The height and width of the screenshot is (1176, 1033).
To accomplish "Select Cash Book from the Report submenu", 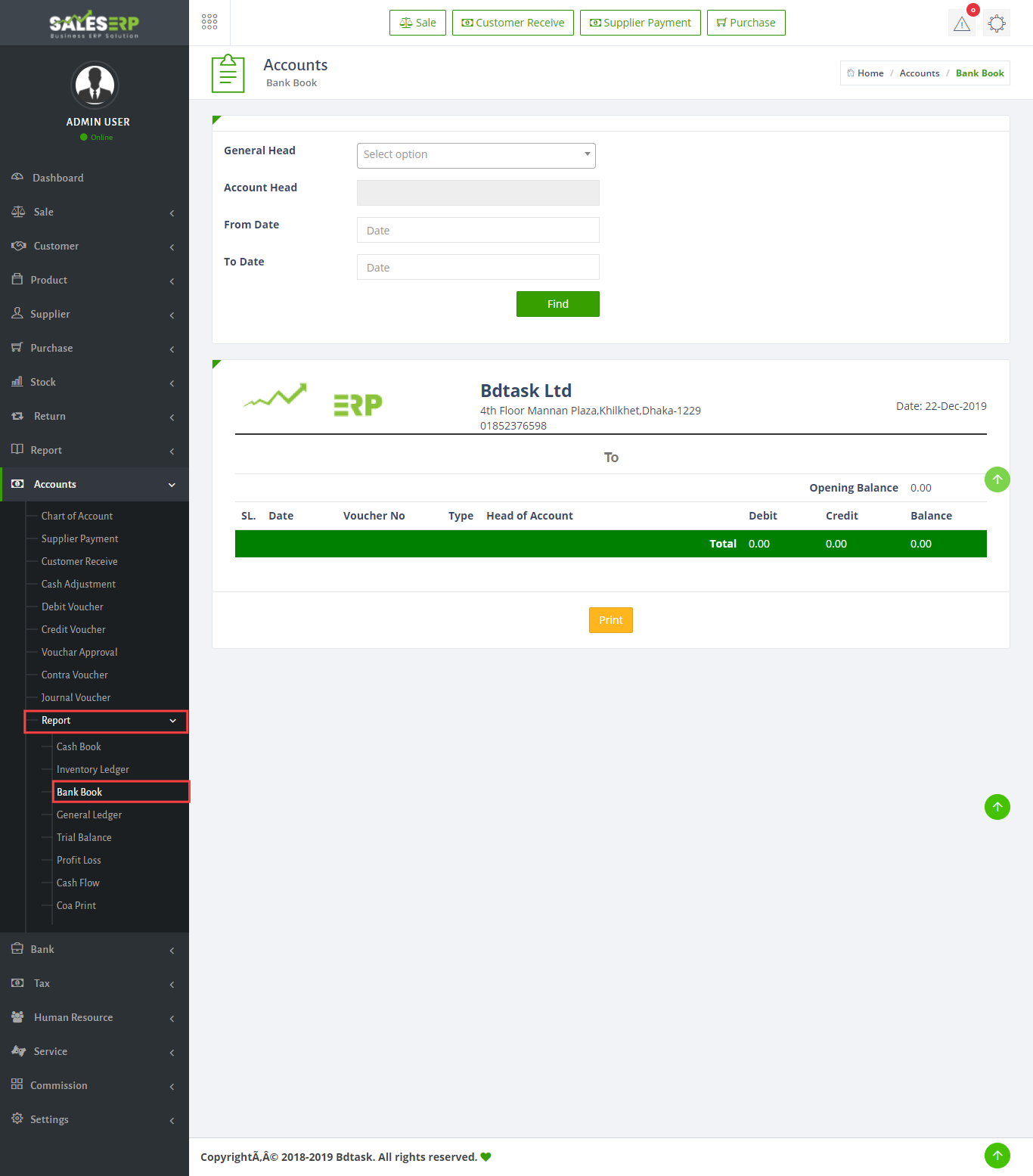I will click(x=79, y=746).
